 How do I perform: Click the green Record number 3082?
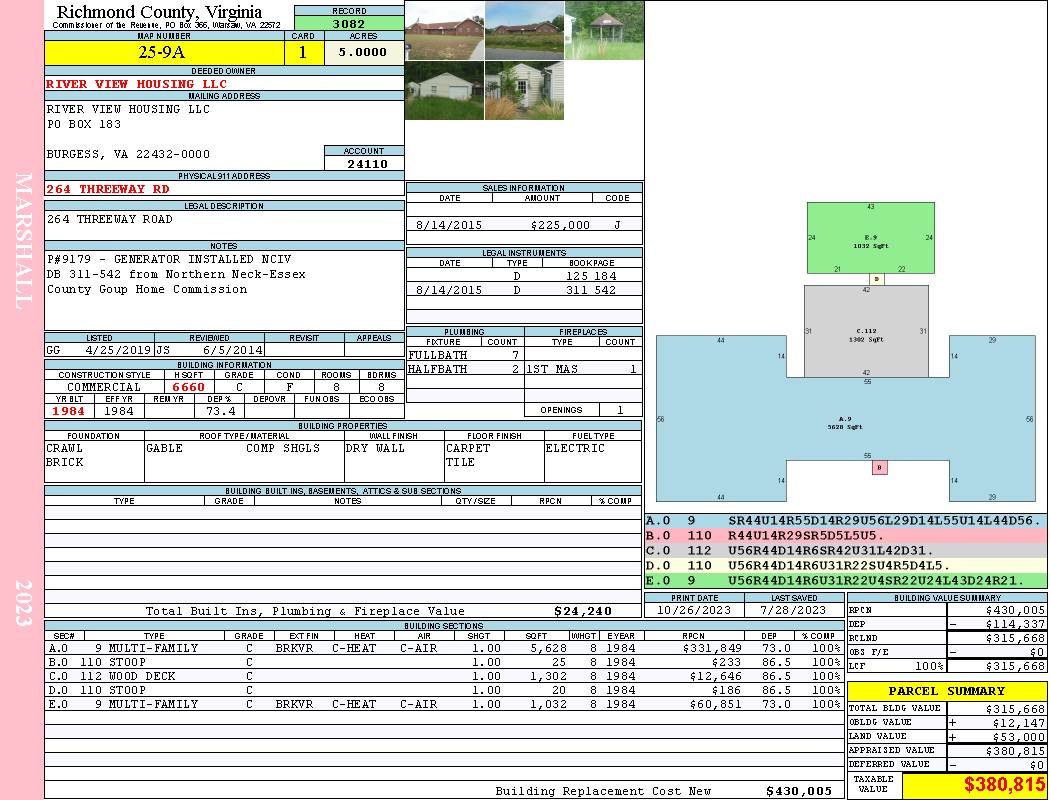tap(349, 23)
